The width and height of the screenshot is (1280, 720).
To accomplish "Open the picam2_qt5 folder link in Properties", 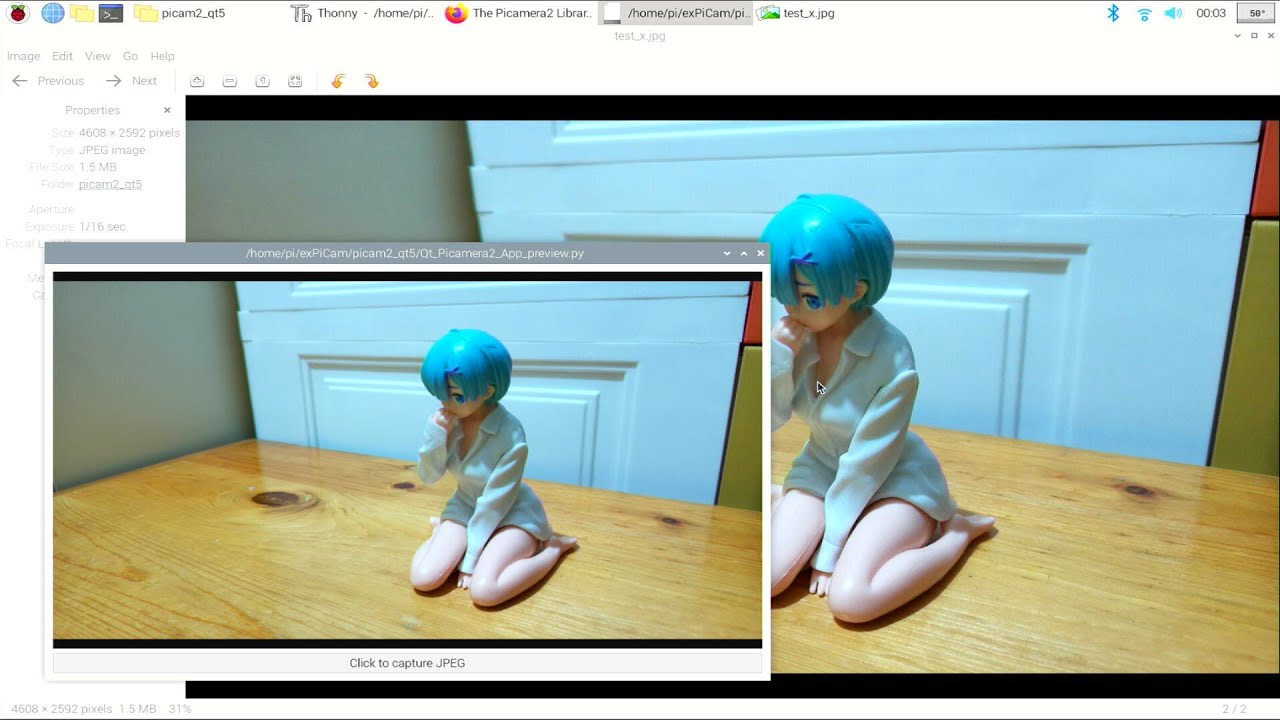I will pyautogui.click(x=110, y=184).
